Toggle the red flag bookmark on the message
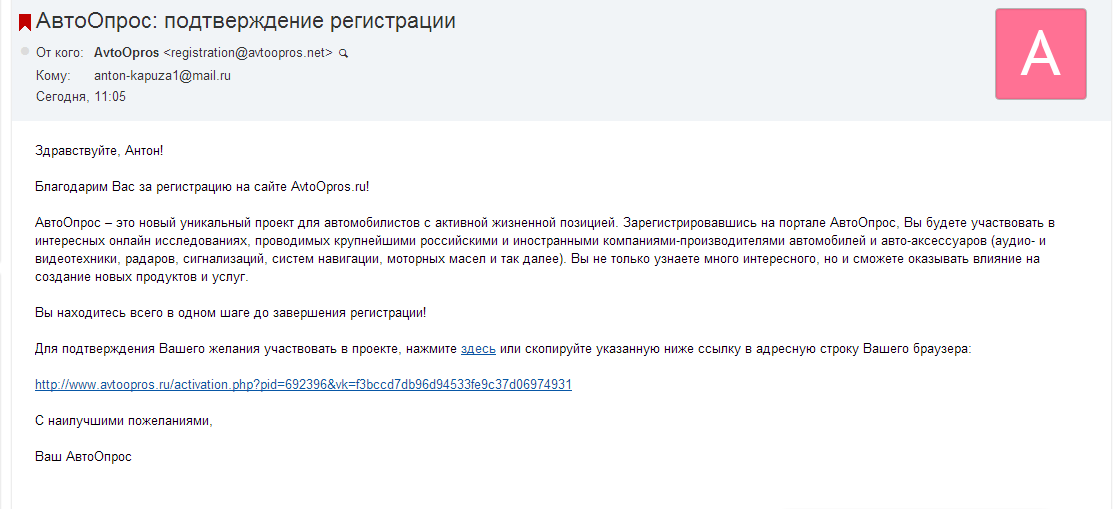 point(25,22)
